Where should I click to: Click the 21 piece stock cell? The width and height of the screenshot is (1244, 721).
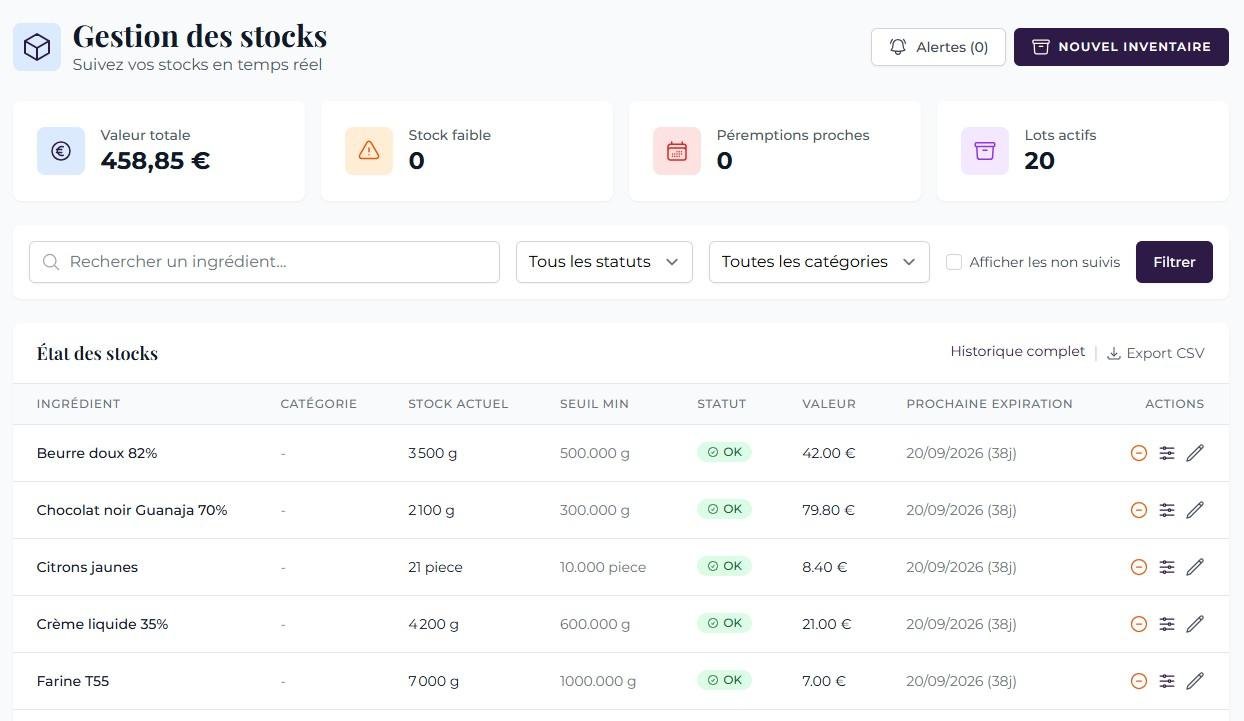click(x=435, y=567)
